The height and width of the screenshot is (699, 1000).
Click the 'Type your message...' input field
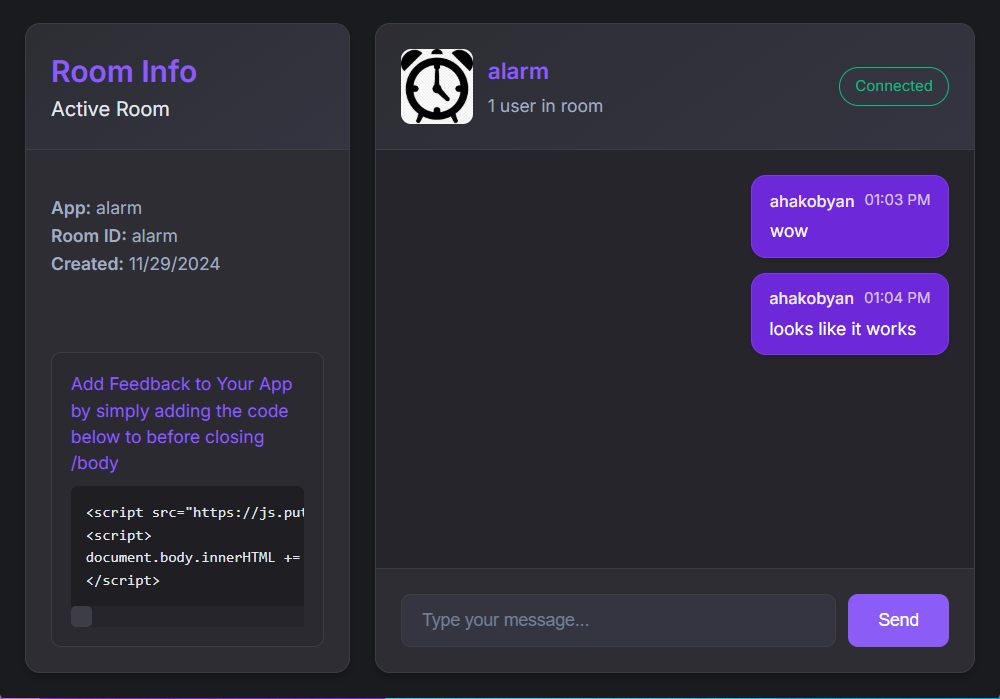[x=618, y=620]
